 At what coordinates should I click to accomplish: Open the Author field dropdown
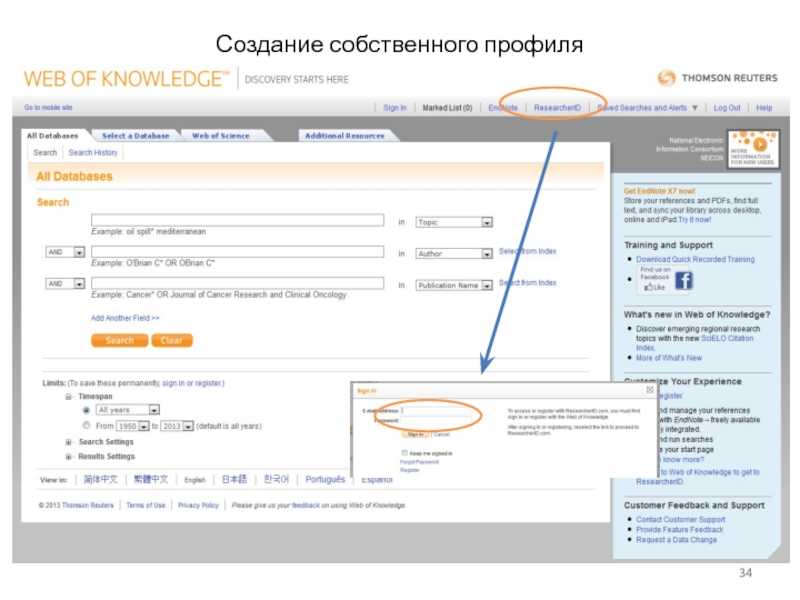point(487,254)
